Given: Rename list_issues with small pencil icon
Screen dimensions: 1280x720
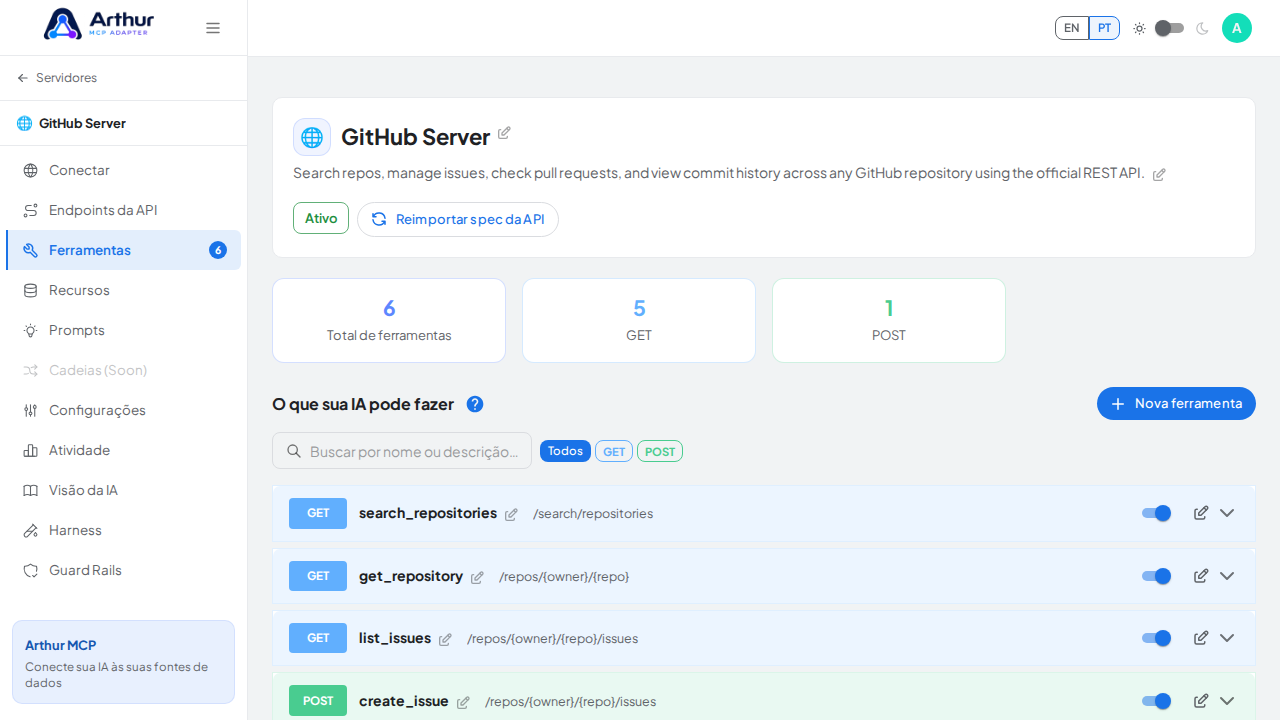Looking at the screenshot, I should 445,639.
